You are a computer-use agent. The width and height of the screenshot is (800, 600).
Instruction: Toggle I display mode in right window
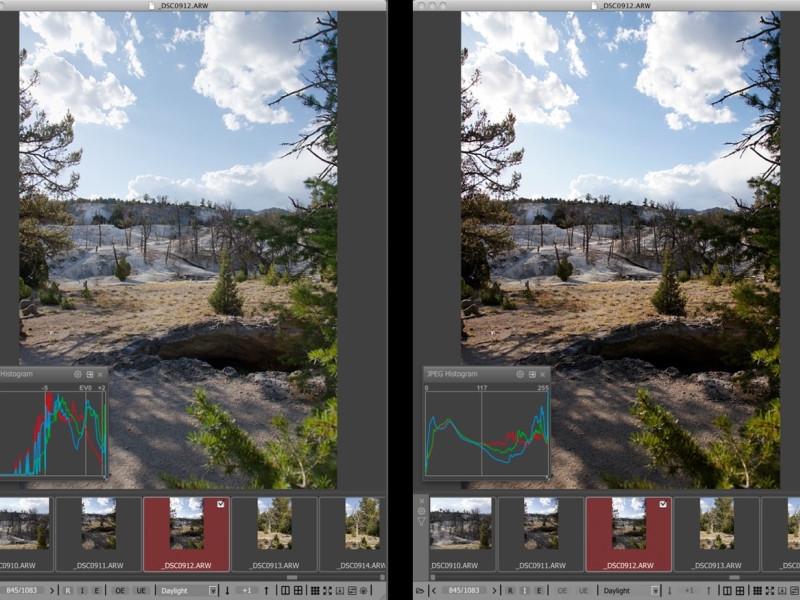[524, 590]
